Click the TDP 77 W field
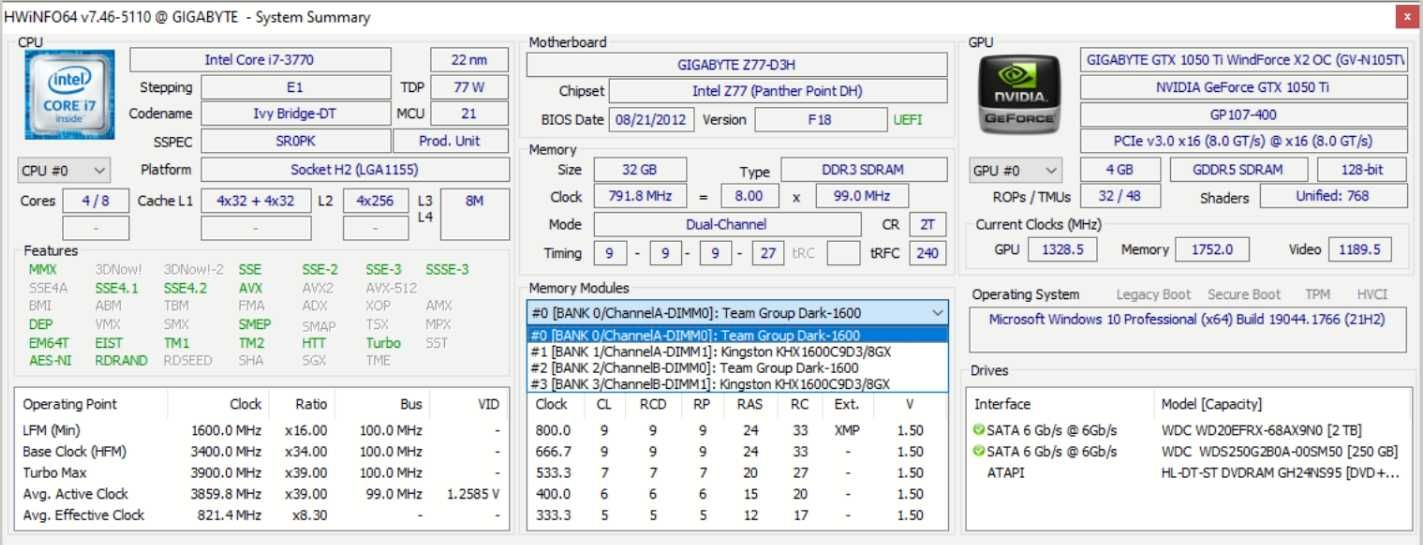The width and height of the screenshot is (1423, 545). coord(469,88)
